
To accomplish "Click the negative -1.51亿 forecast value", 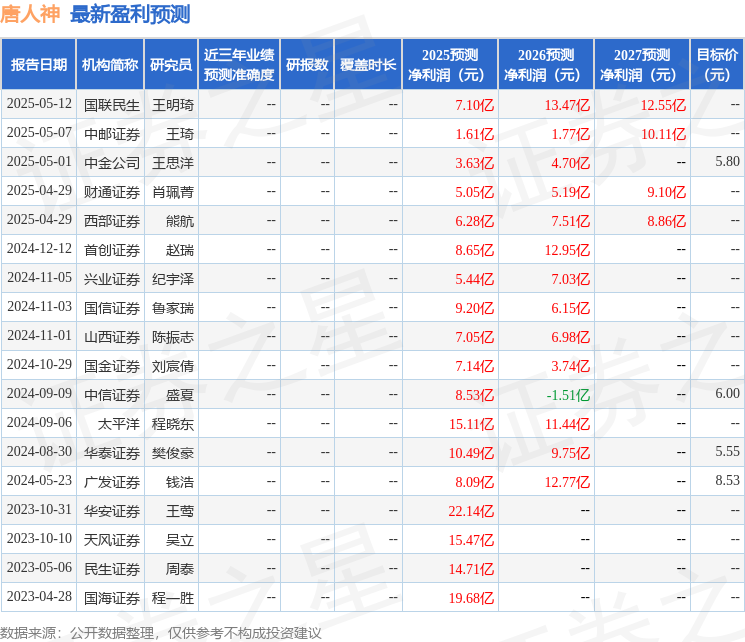I will 568,394.
